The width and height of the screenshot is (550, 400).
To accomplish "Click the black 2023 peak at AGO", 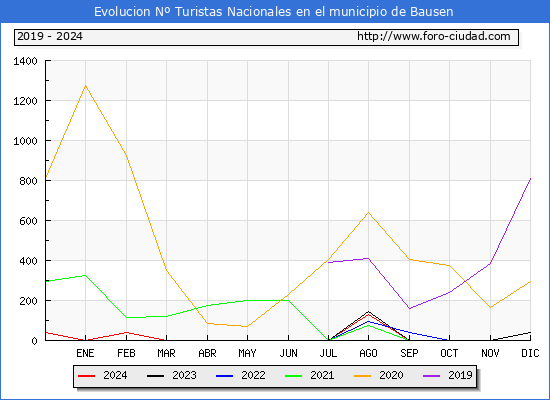I will click(368, 311).
